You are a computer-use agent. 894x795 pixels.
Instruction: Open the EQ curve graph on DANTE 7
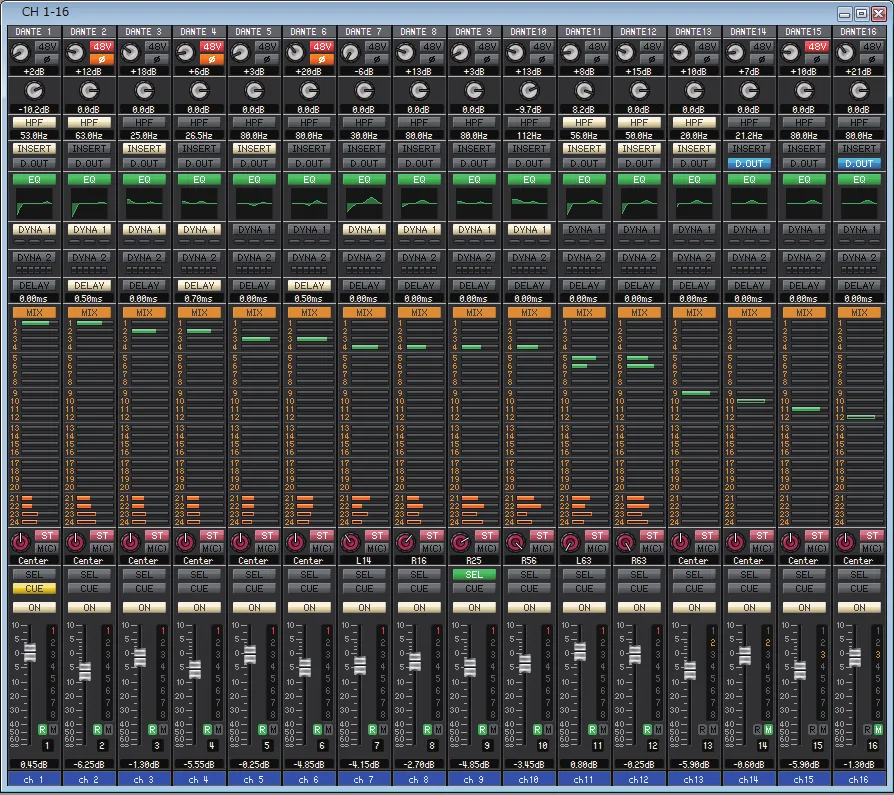point(364,203)
